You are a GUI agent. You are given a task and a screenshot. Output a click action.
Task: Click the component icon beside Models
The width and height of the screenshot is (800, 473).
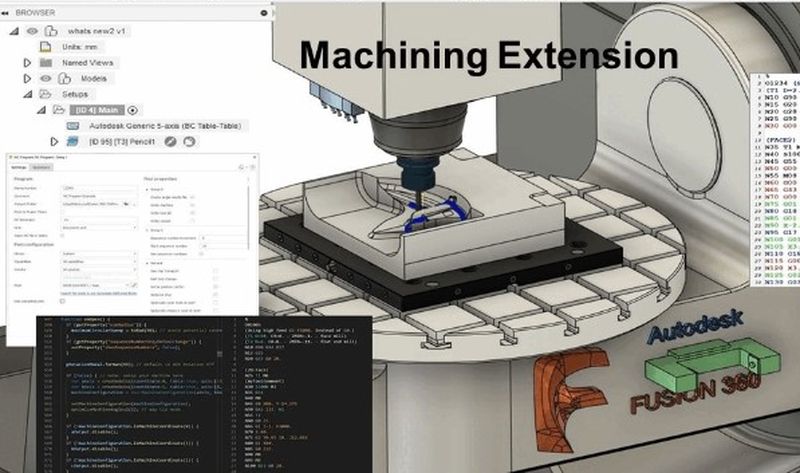pyautogui.click(x=64, y=79)
